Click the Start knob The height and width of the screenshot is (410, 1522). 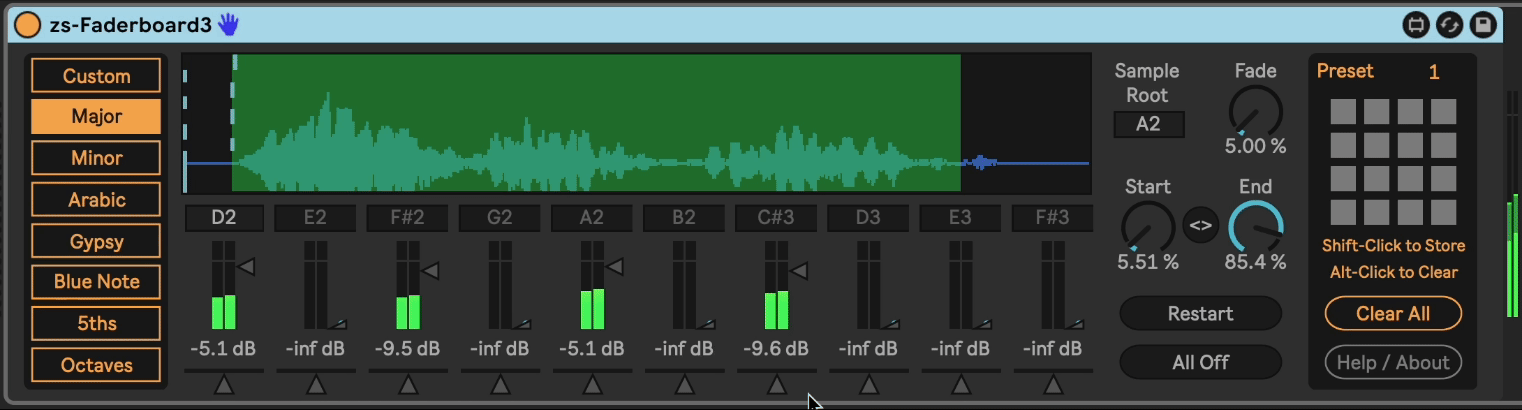(x=1148, y=227)
